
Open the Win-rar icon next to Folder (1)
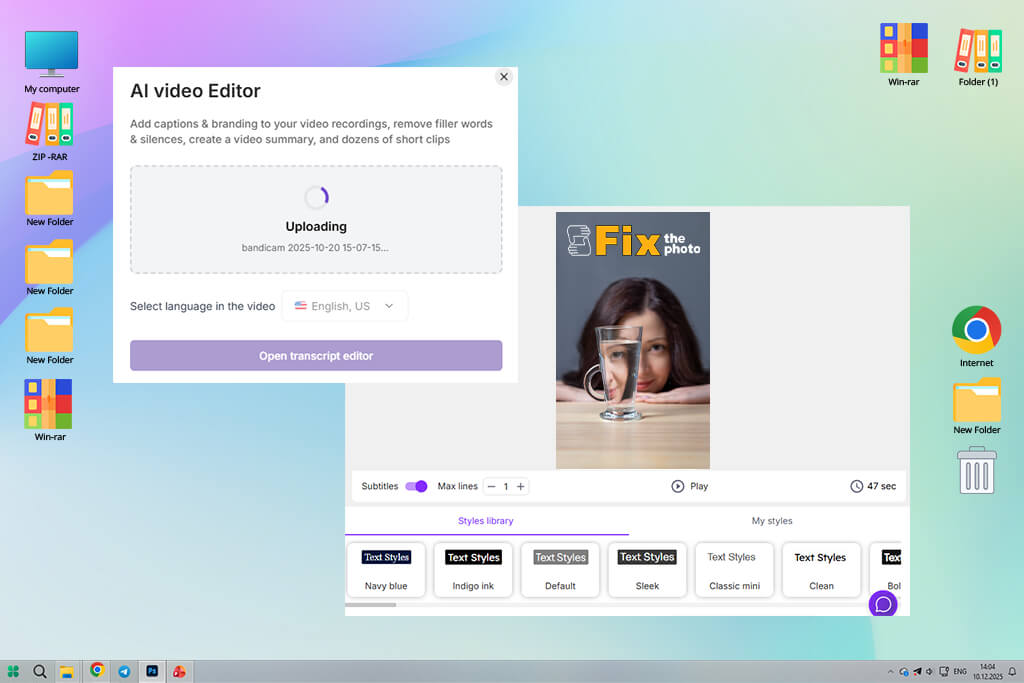click(x=903, y=54)
